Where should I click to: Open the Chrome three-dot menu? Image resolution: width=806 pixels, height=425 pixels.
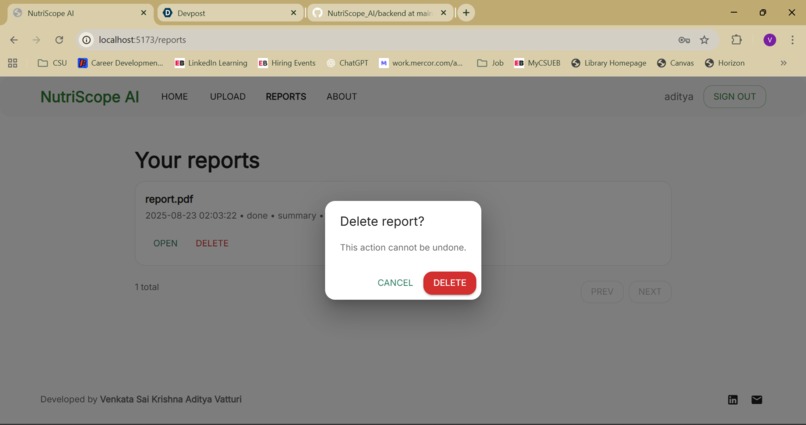(x=792, y=40)
